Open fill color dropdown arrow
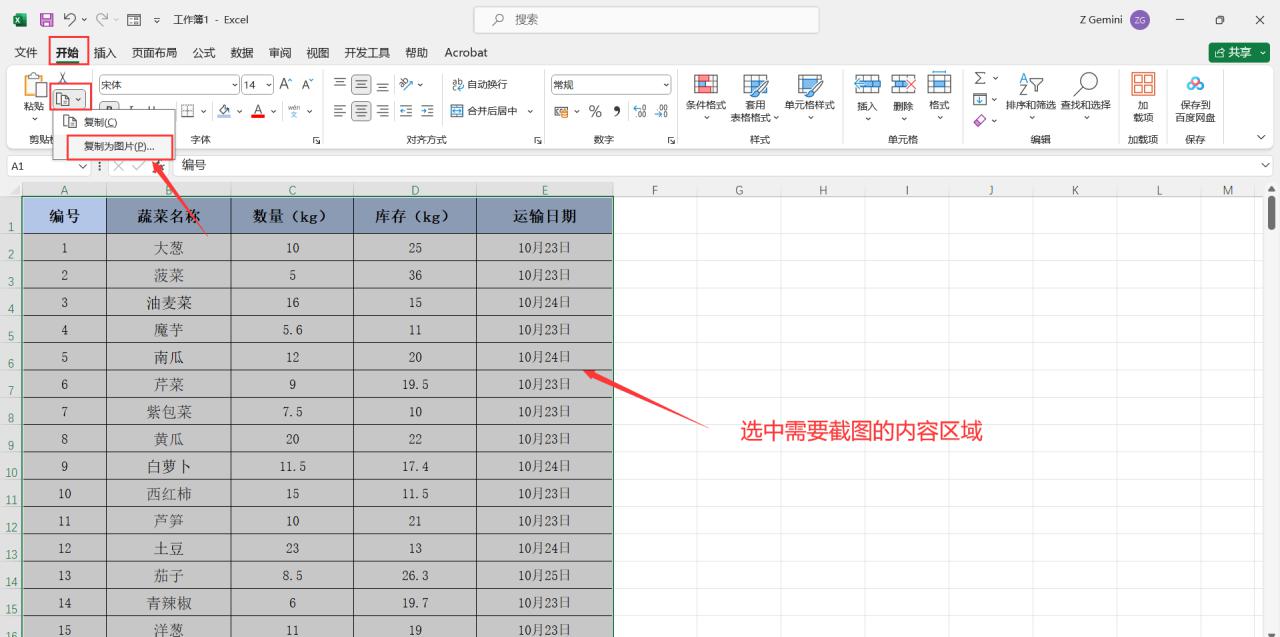This screenshot has width=1280, height=637. (x=238, y=111)
